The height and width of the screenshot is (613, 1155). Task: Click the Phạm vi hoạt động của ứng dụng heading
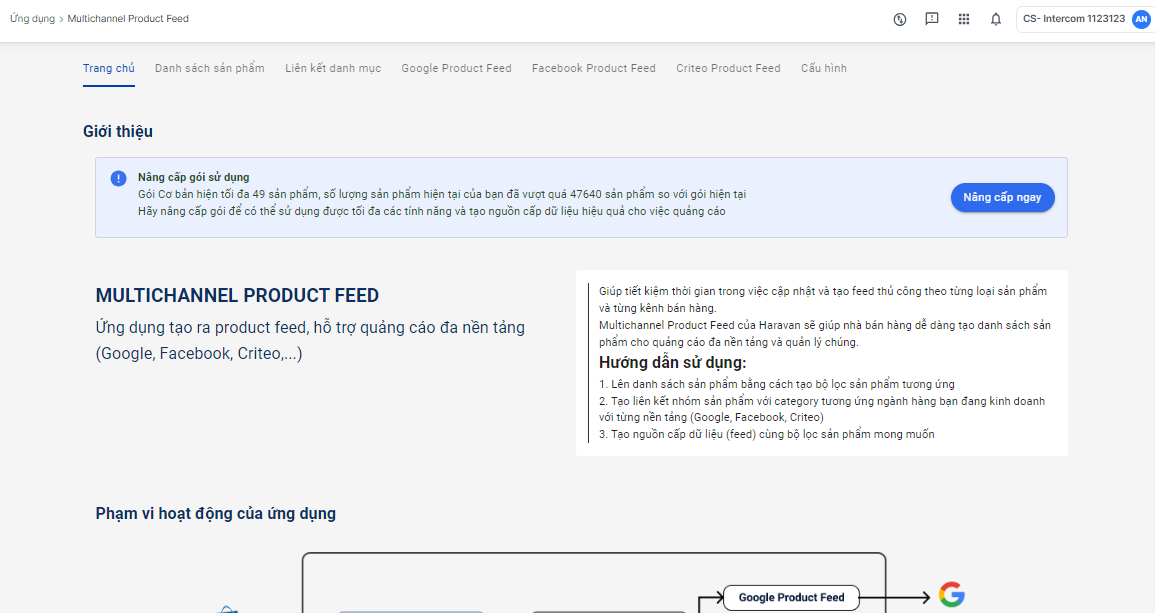216,514
